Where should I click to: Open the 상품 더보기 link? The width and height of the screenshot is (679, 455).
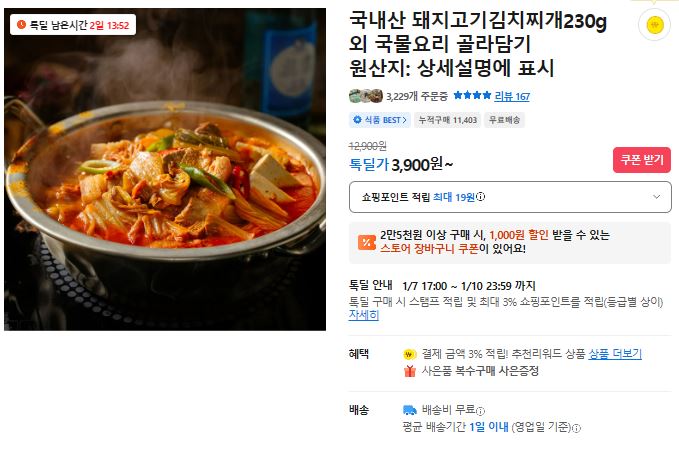tap(615, 354)
